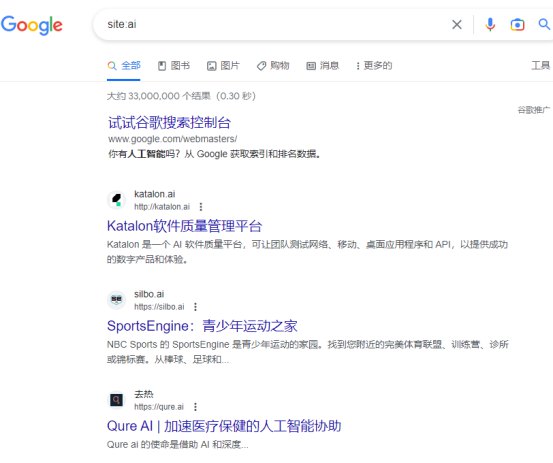
Task: Click the 去热 site name
Action: click(144, 394)
